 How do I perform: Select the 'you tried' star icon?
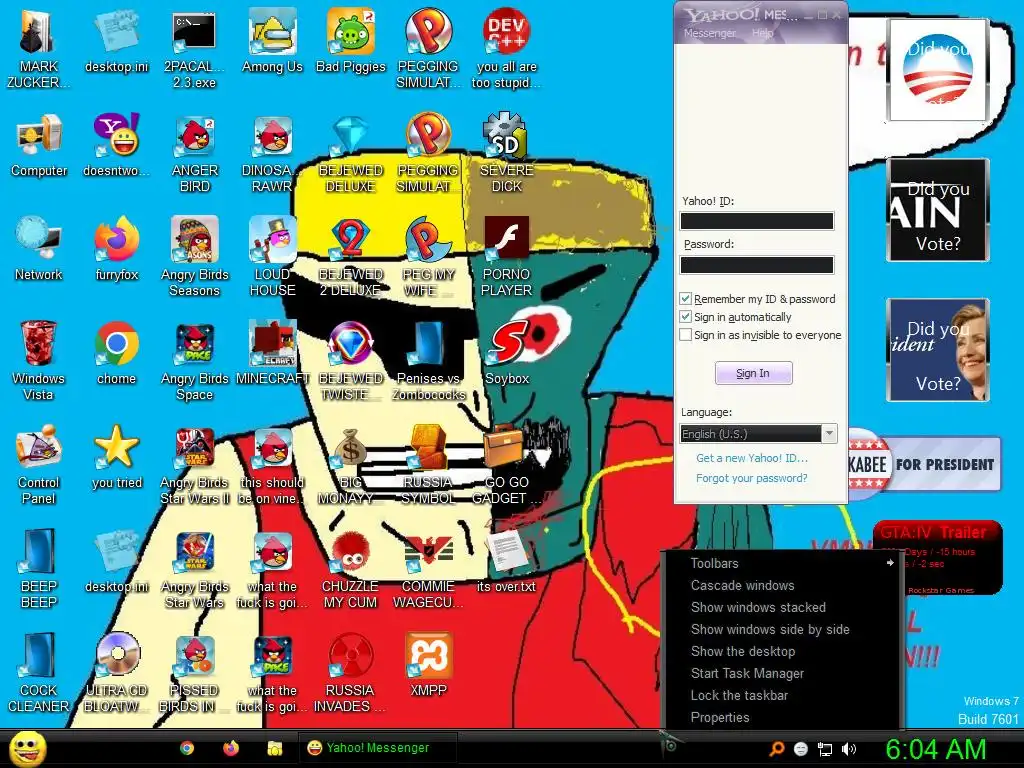tap(116, 457)
